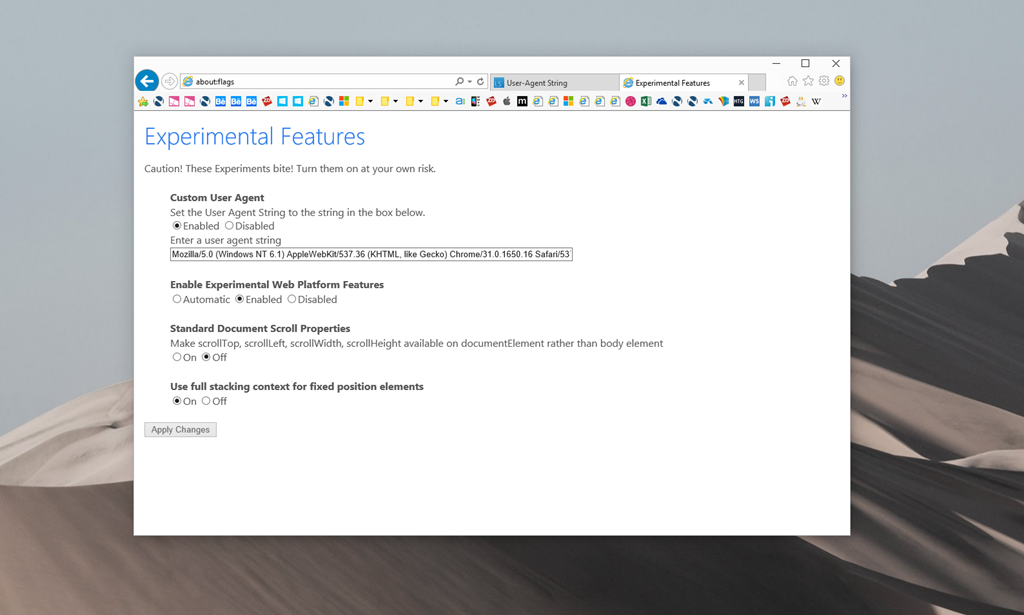Maximize the Internet Explorer window

coord(805,63)
